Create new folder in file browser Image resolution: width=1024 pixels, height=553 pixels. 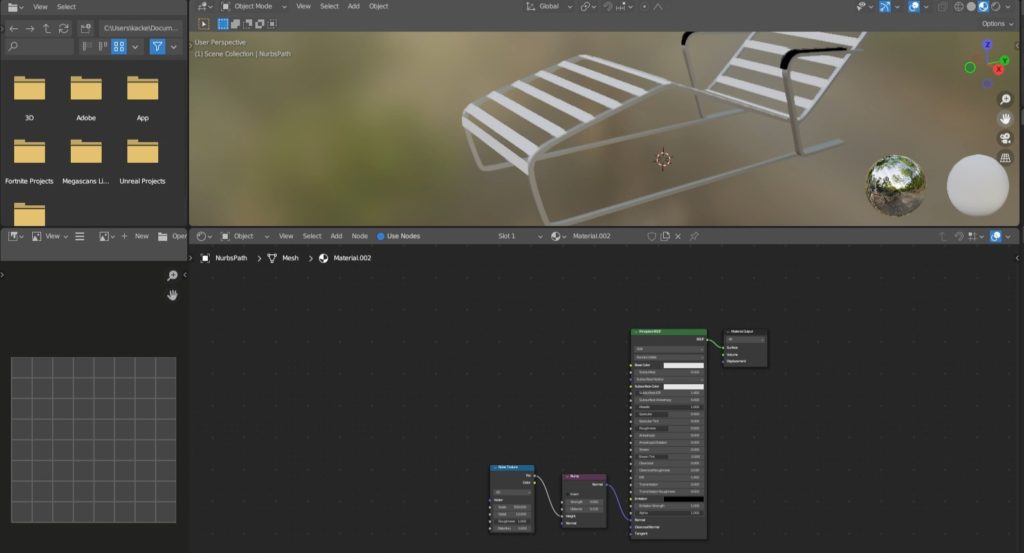pos(83,28)
